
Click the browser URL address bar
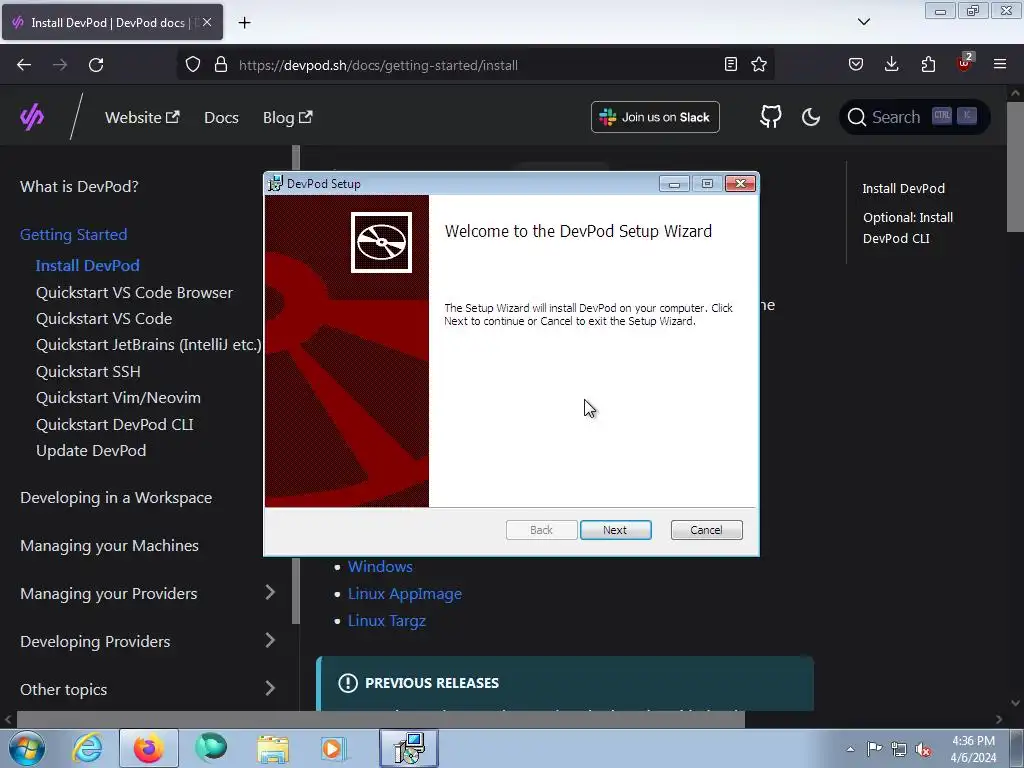[477, 65]
